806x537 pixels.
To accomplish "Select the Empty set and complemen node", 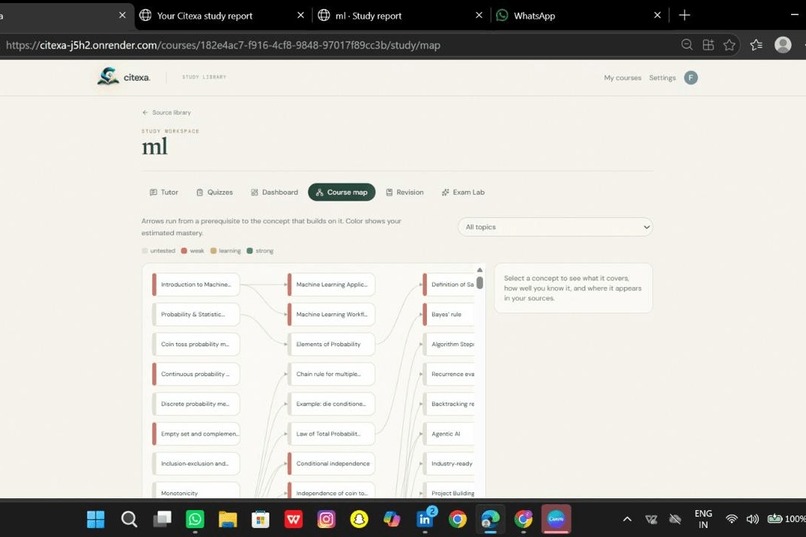I will point(196,434).
